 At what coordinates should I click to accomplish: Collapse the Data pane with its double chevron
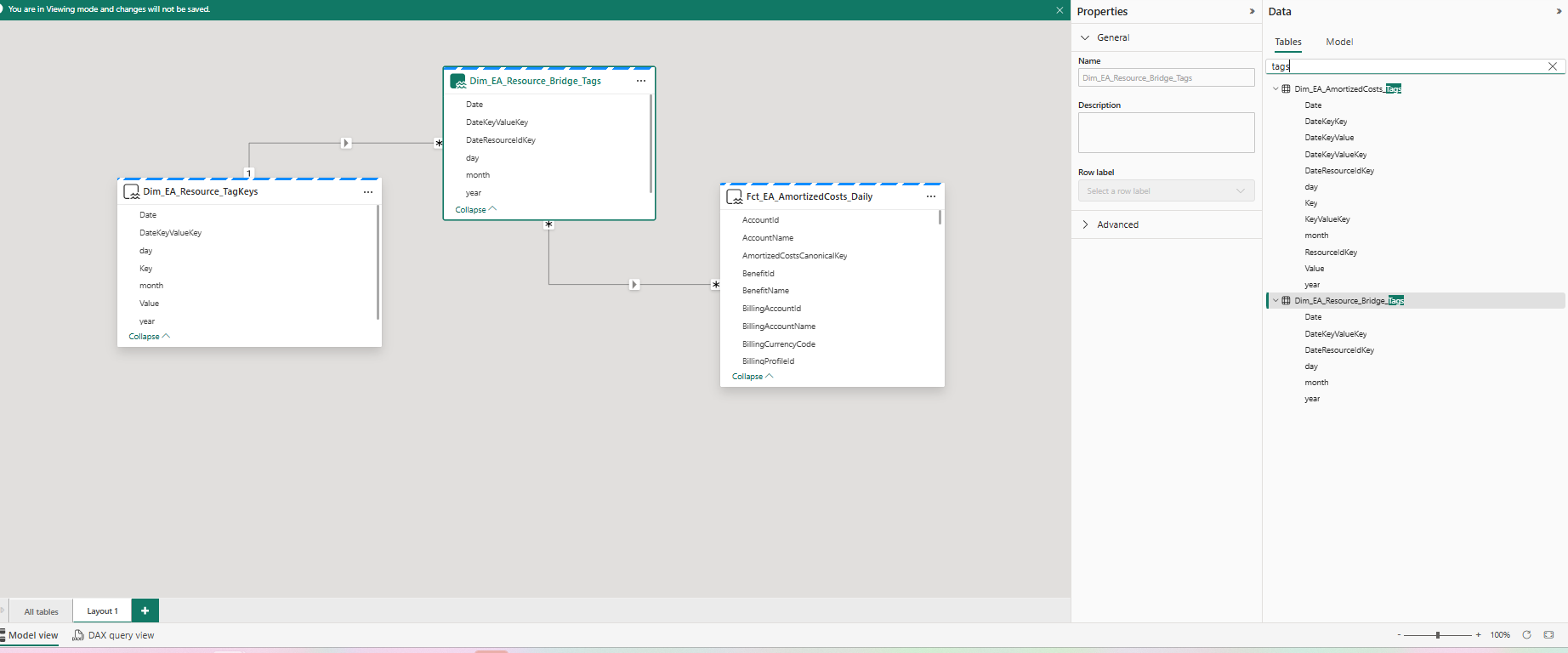pyautogui.click(x=1559, y=12)
